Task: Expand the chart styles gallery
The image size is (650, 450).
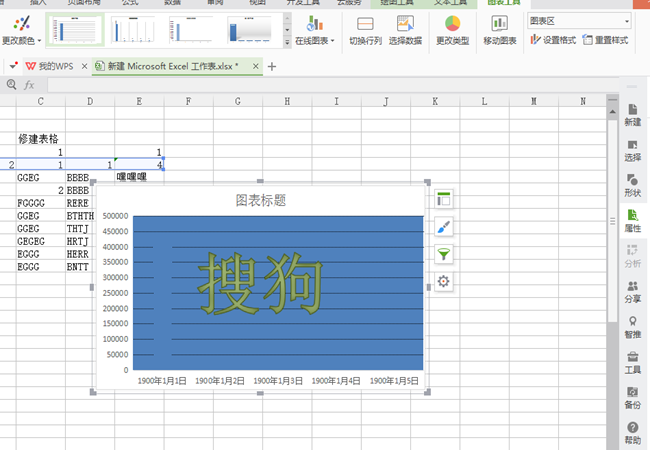Action: coord(287,42)
